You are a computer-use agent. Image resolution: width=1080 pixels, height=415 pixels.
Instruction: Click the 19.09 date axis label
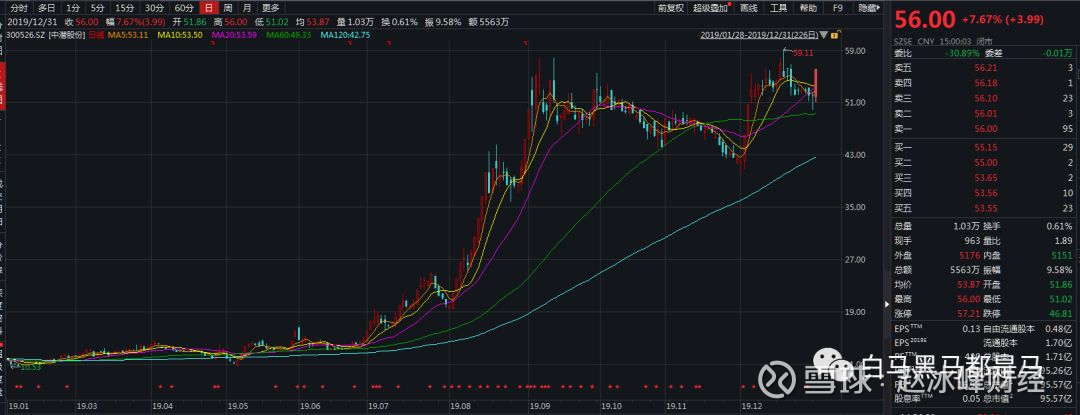click(x=538, y=407)
